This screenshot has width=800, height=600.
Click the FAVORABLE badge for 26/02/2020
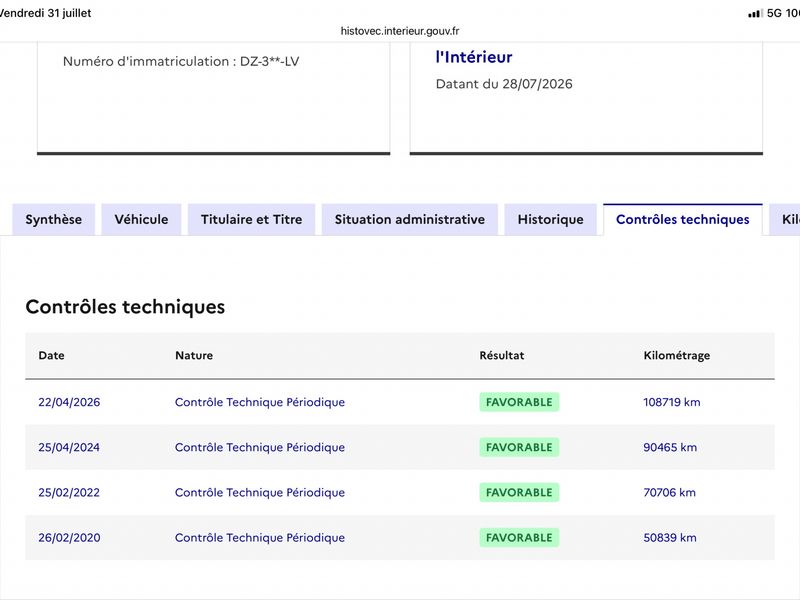(519, 538)
